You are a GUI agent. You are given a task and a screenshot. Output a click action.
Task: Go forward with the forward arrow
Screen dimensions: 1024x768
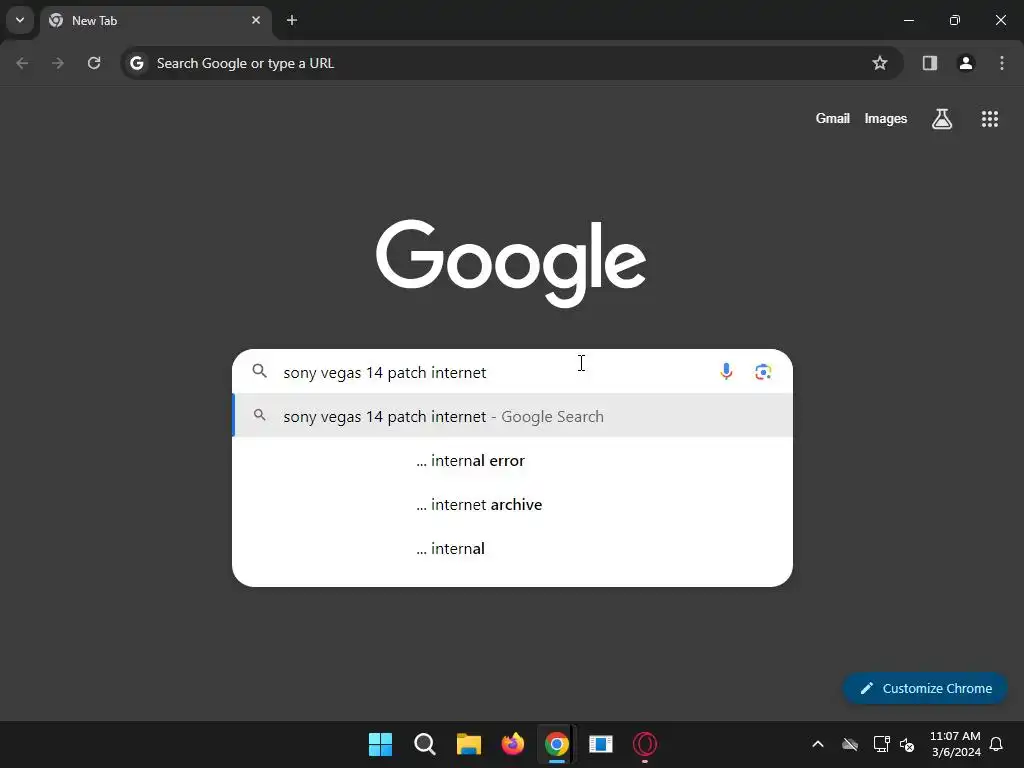click(x=58, y=63)
